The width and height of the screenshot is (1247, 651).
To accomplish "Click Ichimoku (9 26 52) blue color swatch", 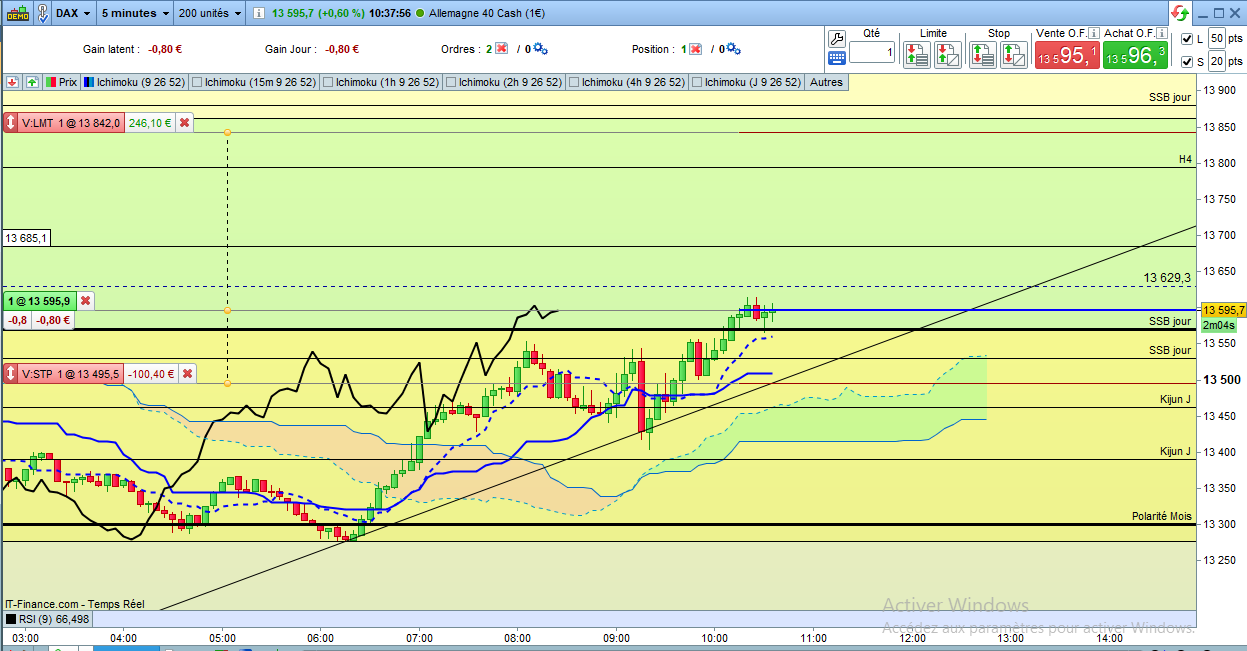I will coord(89,82).
